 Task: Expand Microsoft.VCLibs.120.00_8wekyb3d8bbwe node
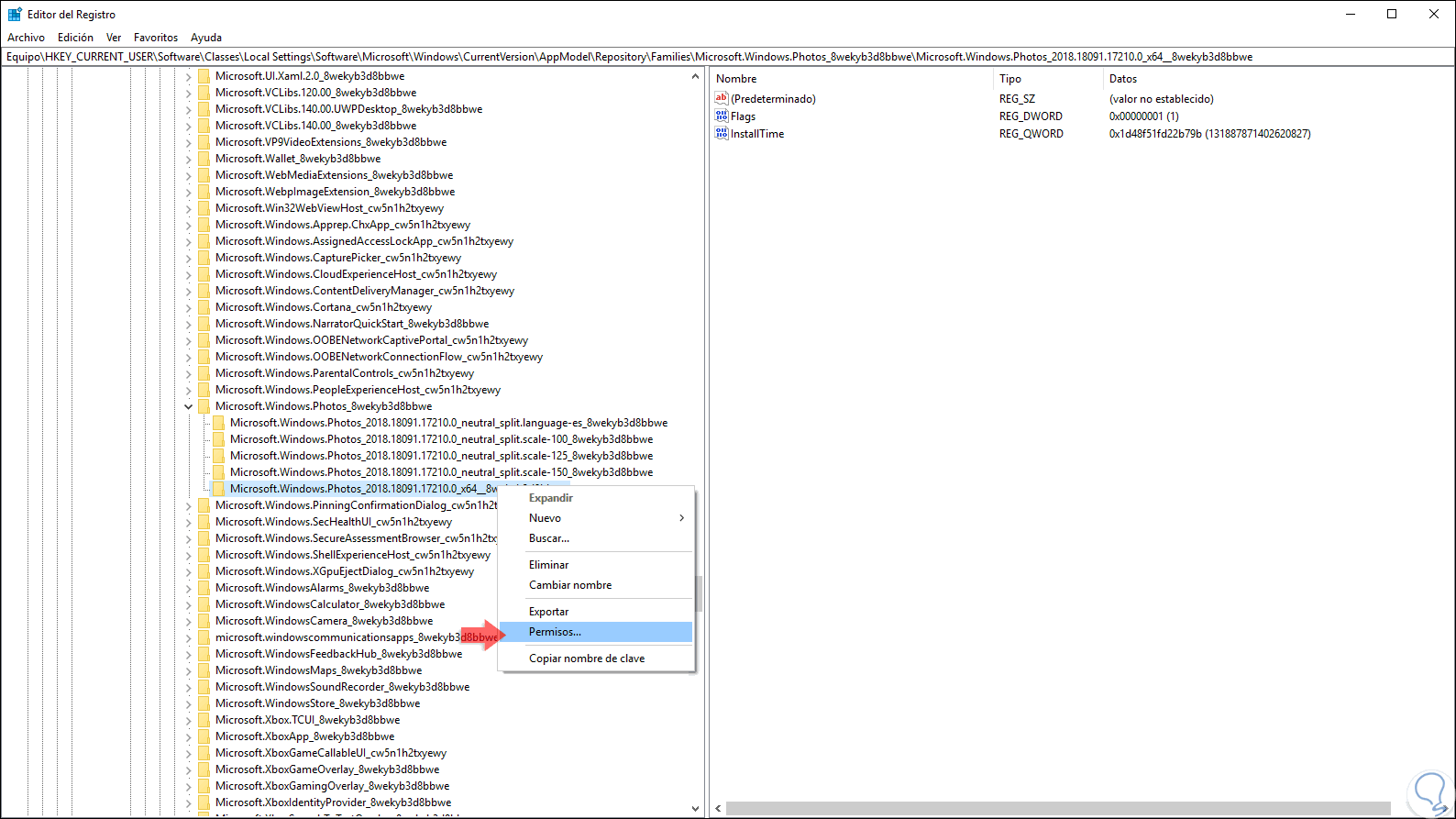pyautogui.click(x=189, y=93)
